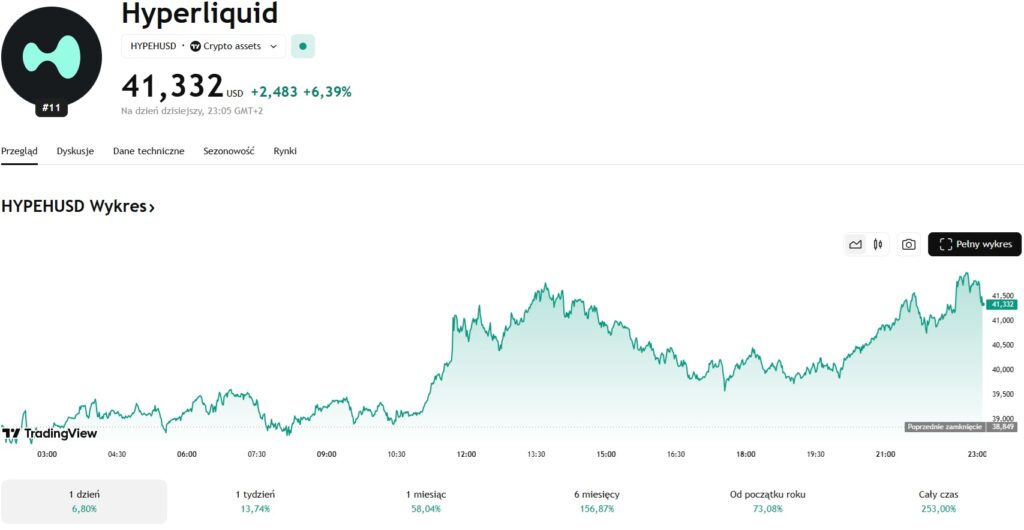This screenshot has width=1024, height=530.
Task: Open the HYPEHUSD Crypto assets dropdown
Action: click(204, 46)
